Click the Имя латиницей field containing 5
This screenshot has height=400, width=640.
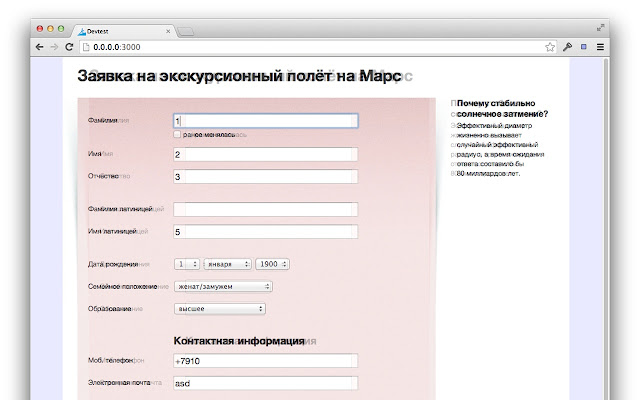[x=265, y=231]
